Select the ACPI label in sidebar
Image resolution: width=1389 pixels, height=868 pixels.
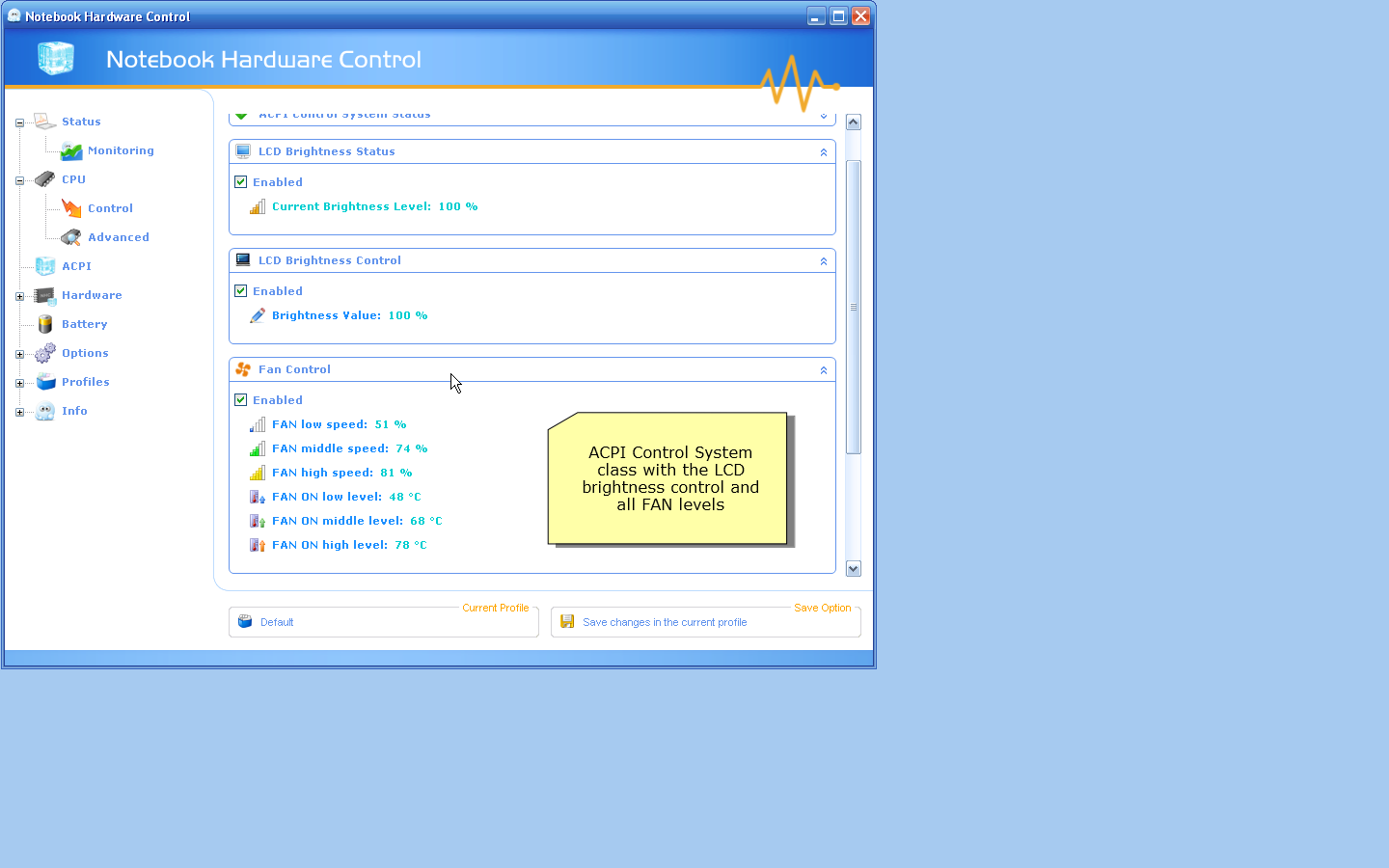pos(76,266)
